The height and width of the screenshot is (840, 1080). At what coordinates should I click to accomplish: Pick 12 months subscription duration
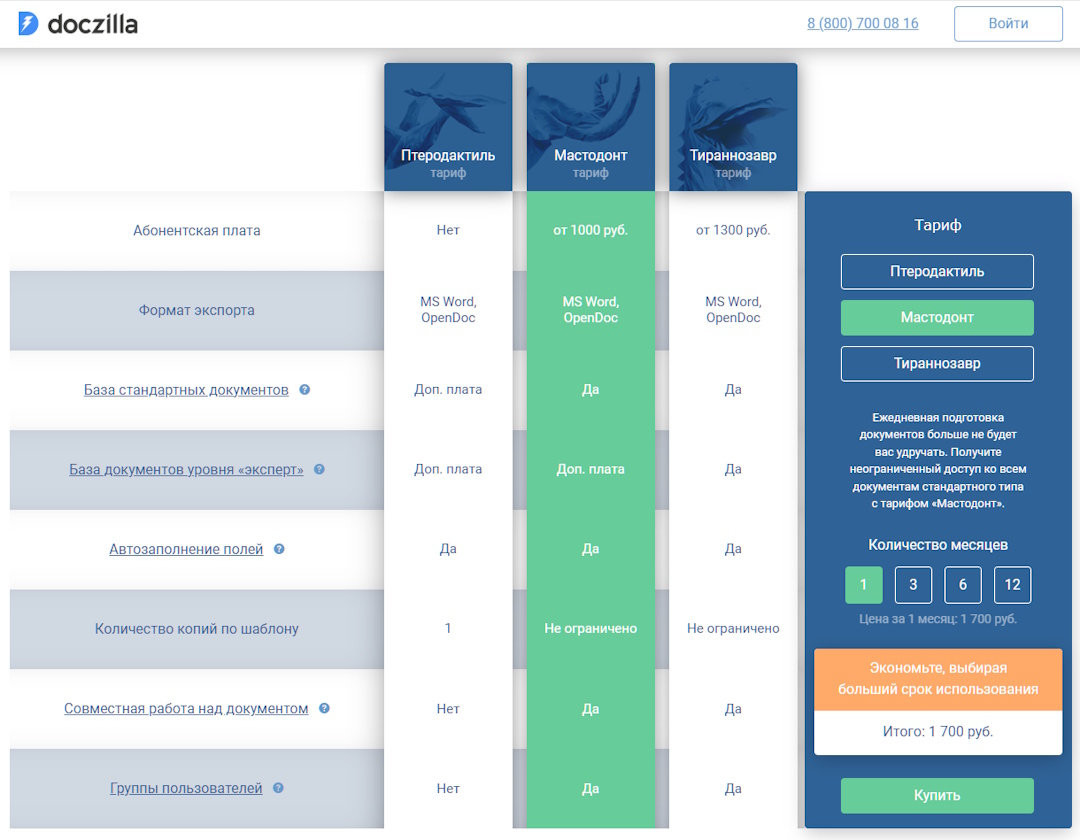(1012, 585)
